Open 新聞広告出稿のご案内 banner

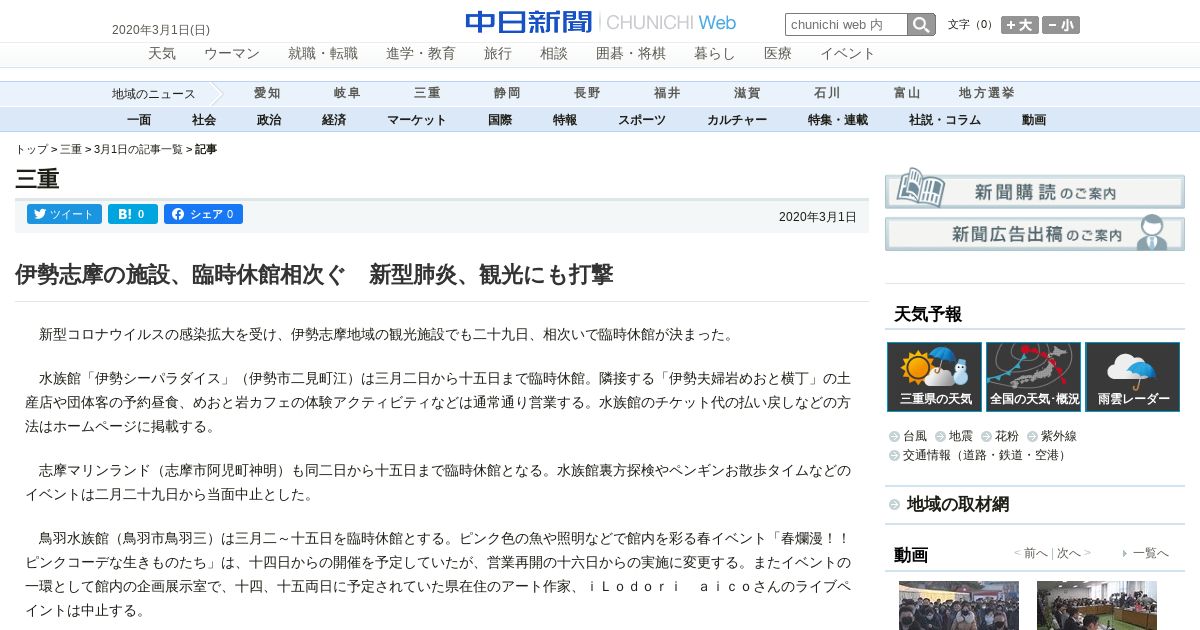[1035, 232]
